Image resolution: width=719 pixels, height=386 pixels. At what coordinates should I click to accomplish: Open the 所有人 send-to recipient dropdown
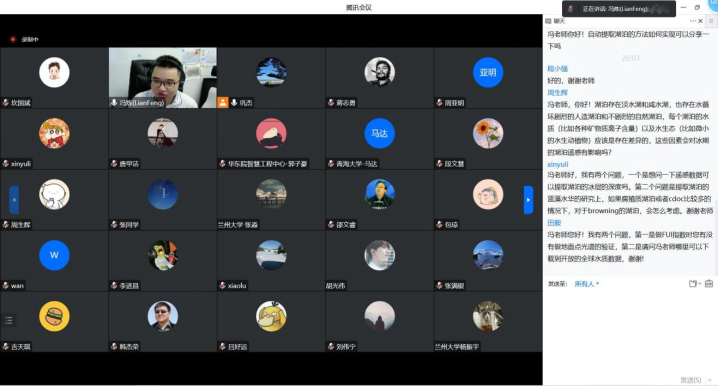pos(587,284)
